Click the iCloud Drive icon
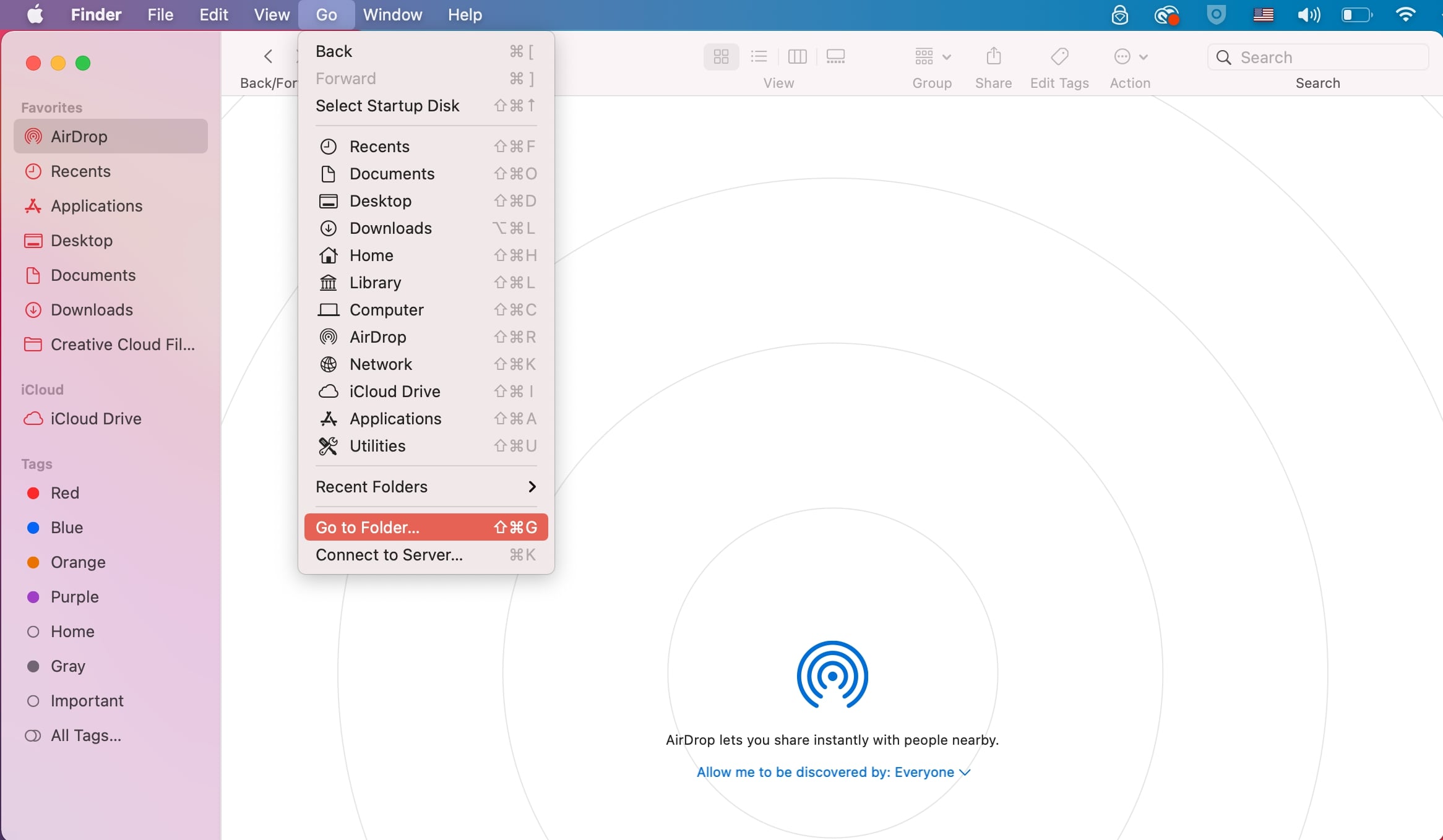This screenshot has height=840, width=1443. 33,418
